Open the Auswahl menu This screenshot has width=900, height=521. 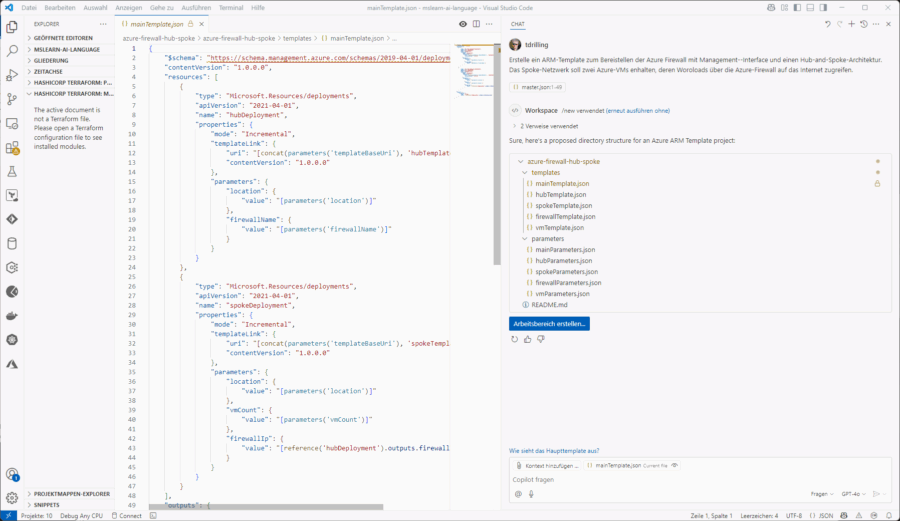click(95, 8)
